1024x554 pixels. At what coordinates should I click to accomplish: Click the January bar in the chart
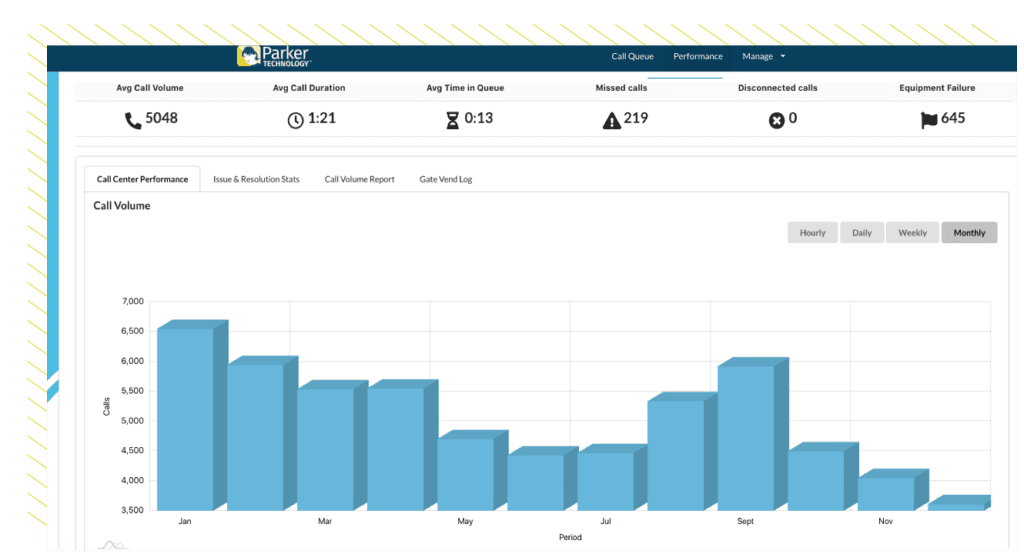coord(186,418)
